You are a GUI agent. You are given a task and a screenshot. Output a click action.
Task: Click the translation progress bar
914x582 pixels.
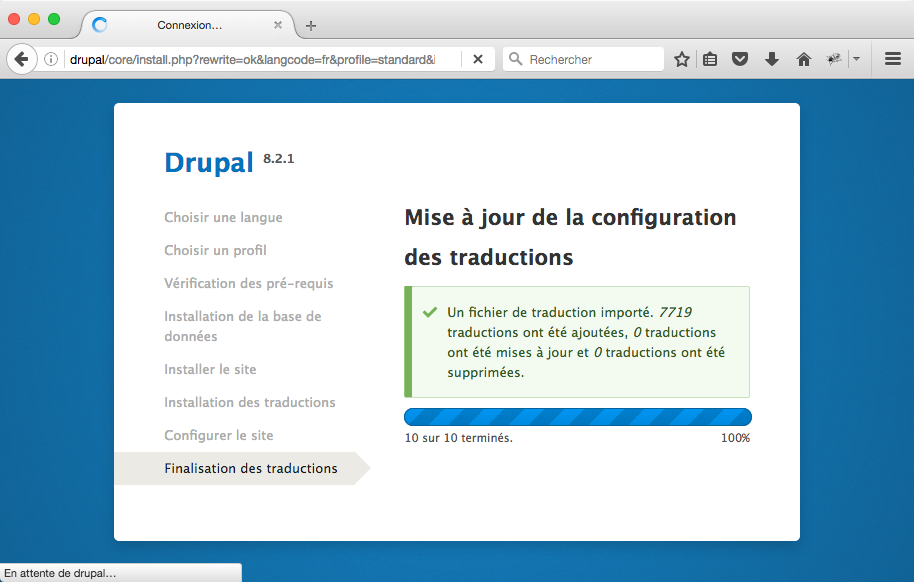pos(578,417)
